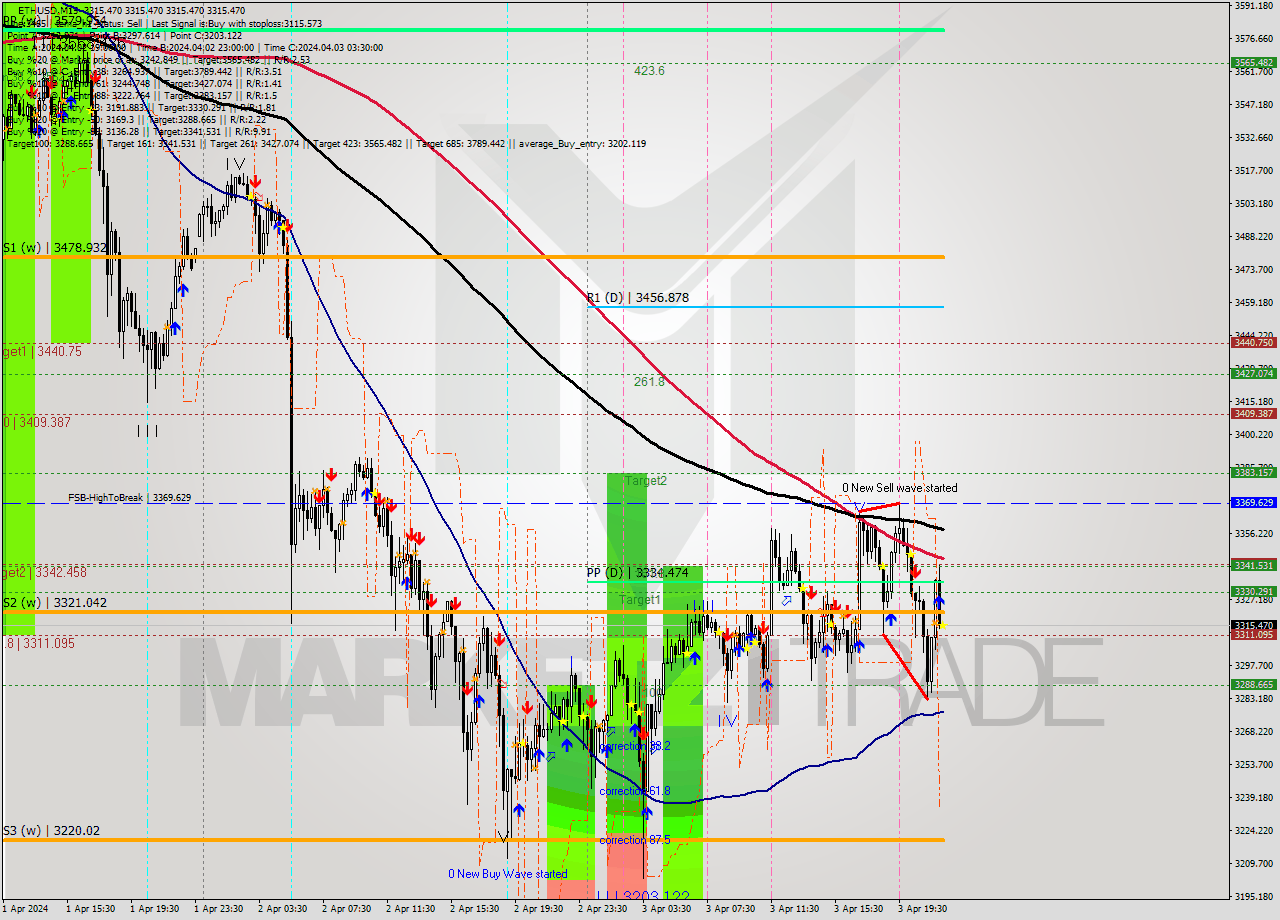Viewport: 1280px width, 920px height.
Task: Click the black 3369.629 price tag
Action: (x=1253, y=503)
